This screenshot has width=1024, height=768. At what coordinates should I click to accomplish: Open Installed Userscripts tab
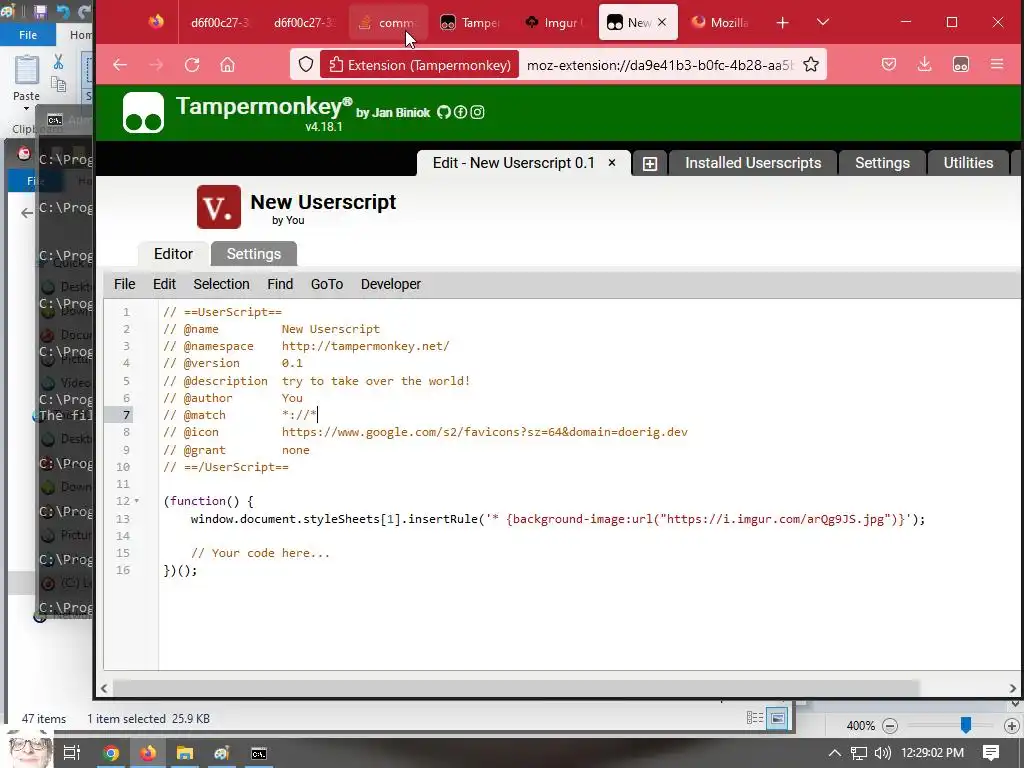(x=753, y=163)
